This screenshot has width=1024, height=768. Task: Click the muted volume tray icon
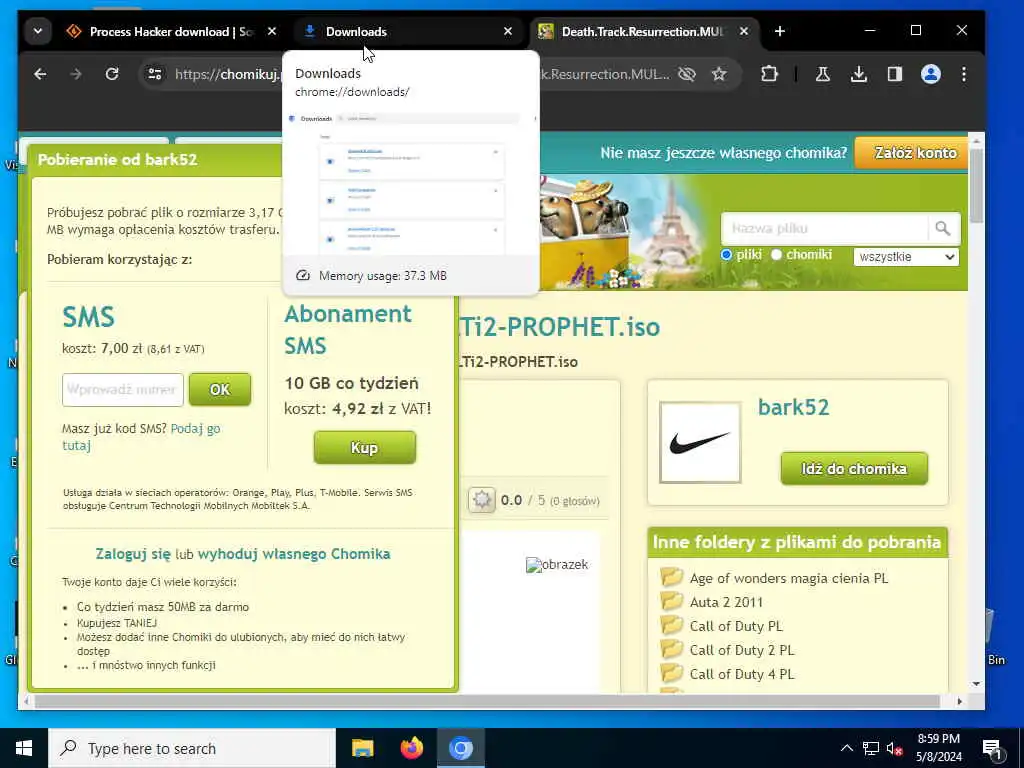click(x=894, y=748)
